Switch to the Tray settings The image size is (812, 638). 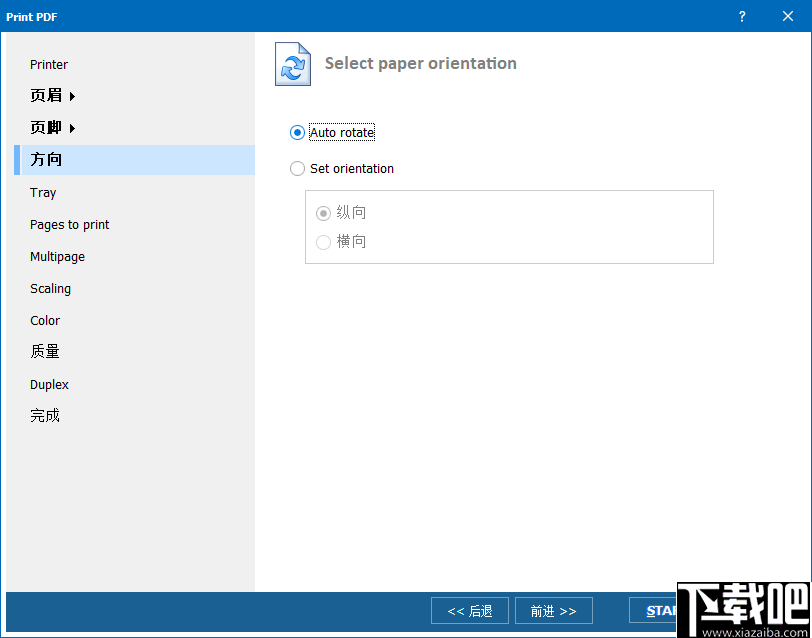coord(43,192)
